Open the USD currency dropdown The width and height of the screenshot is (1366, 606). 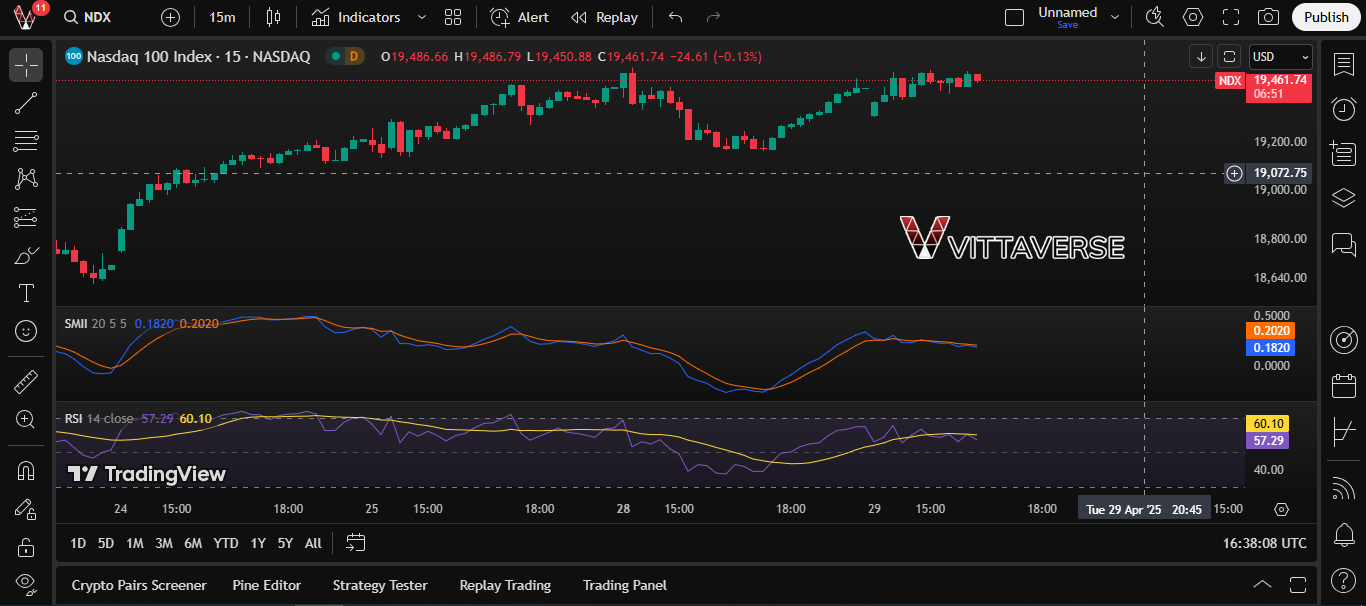pos(1280,57)
